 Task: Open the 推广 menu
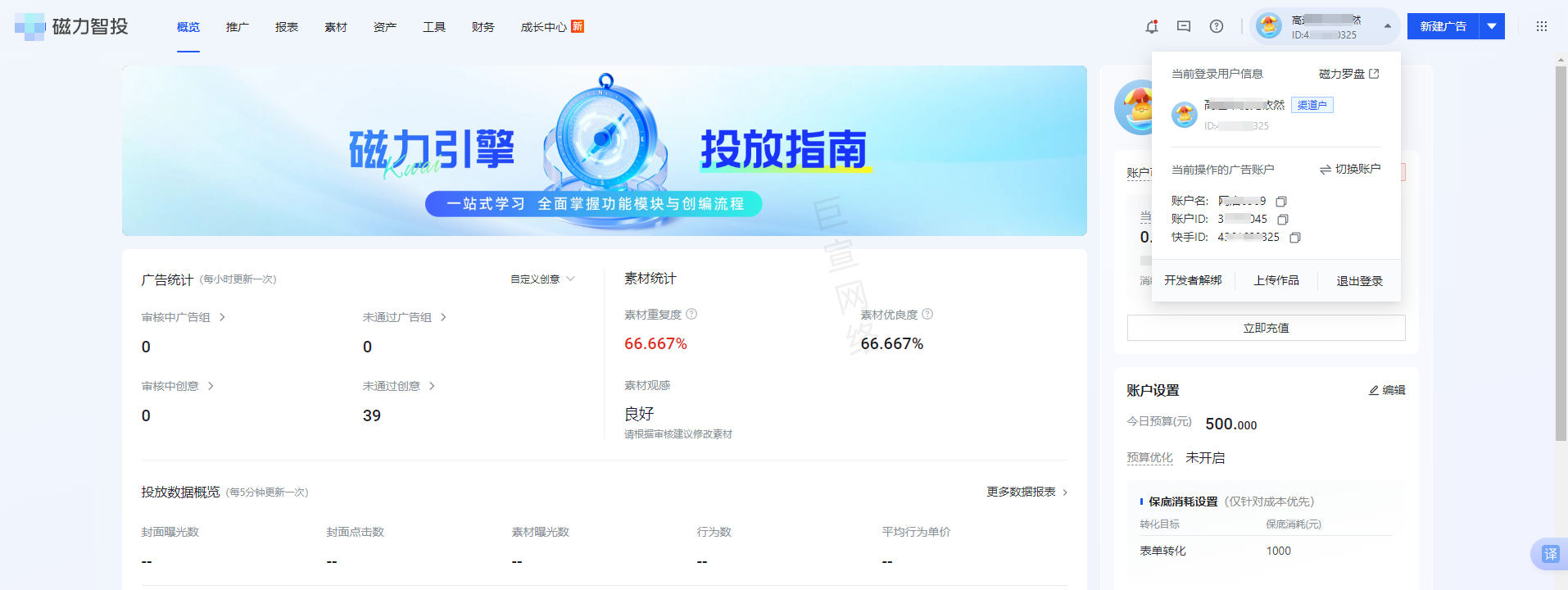(x=238, y=27)
